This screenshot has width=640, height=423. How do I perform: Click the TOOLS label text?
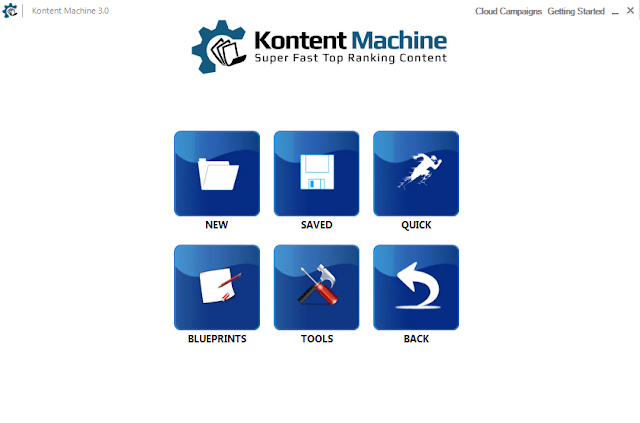point(317,339)
